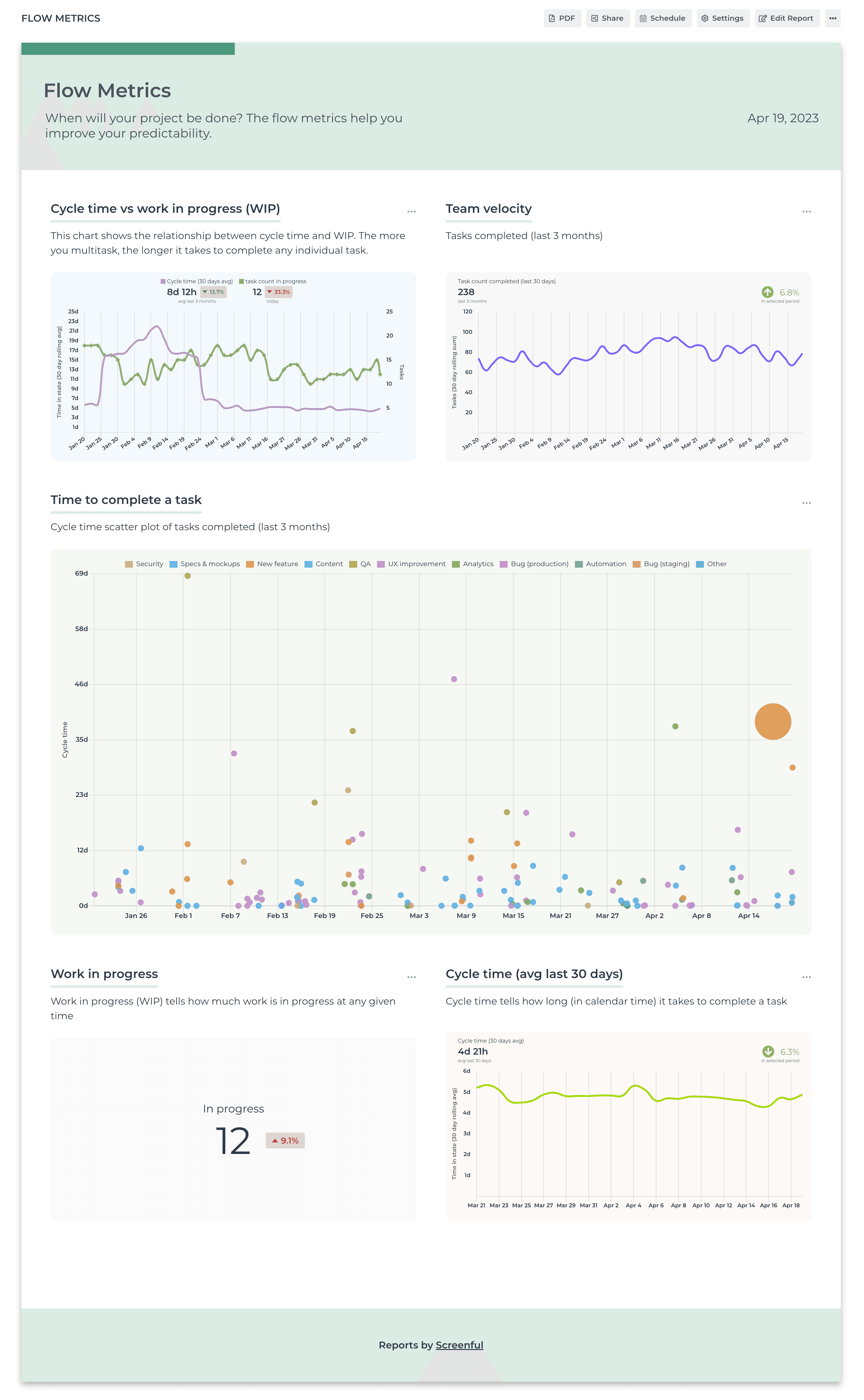This screenshot has height=1400, width=864.
Task: Toggle UX improvement legend entry
Action: pyautogui.click(x=412, y=564)
